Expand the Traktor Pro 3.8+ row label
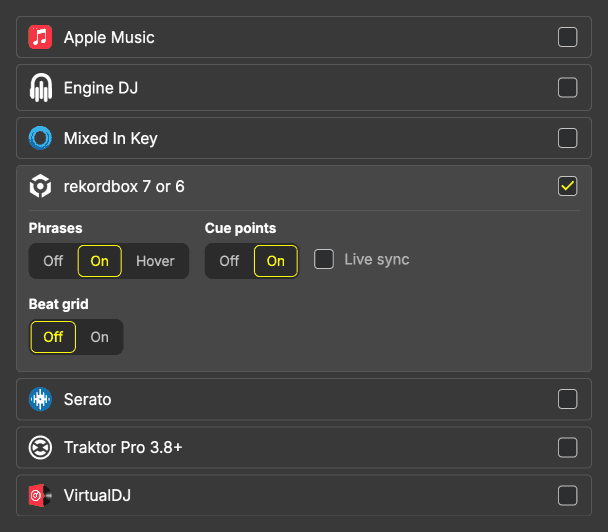The image size is (608, 532). tap(123, 447)
